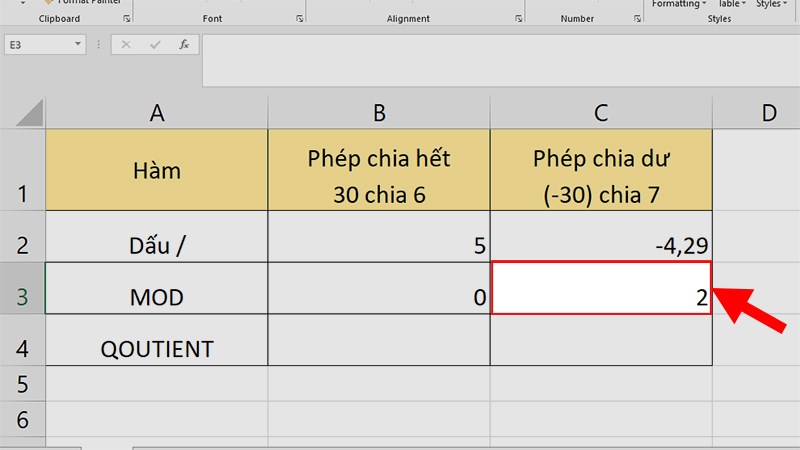This screenshot has width=800, height=450.
Task: Select row 5 header
Action: coord(22,383)
